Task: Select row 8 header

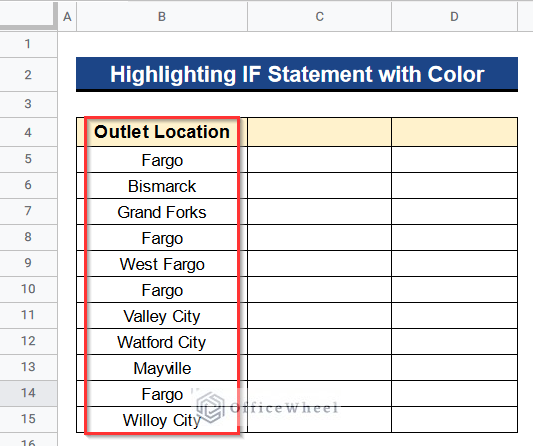Action: [28, 237]
